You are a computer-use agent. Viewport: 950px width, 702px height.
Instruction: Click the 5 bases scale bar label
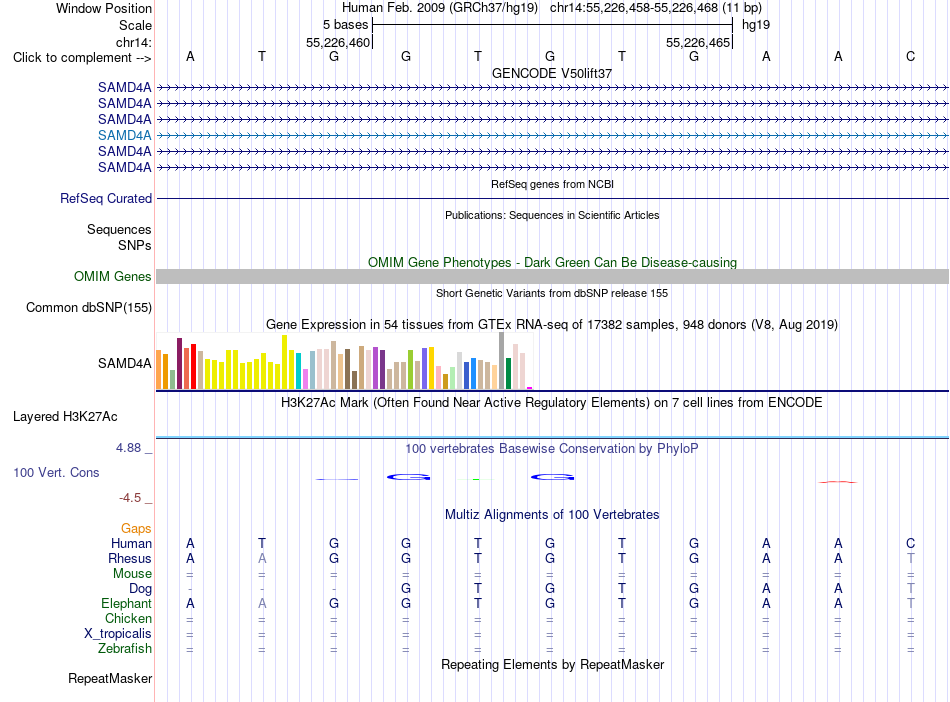[x=345, y=25]
